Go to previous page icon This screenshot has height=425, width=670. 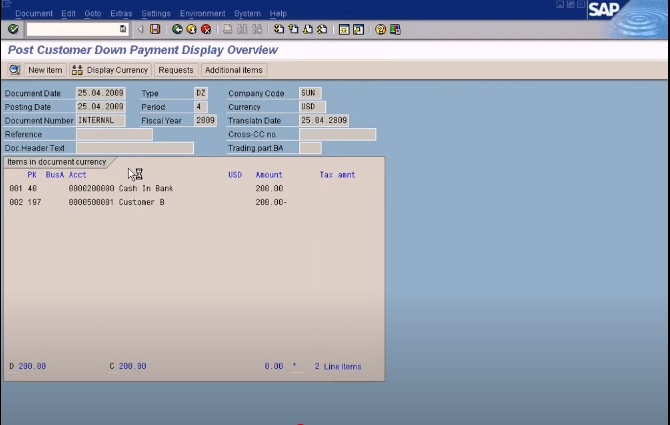(294, 29)
